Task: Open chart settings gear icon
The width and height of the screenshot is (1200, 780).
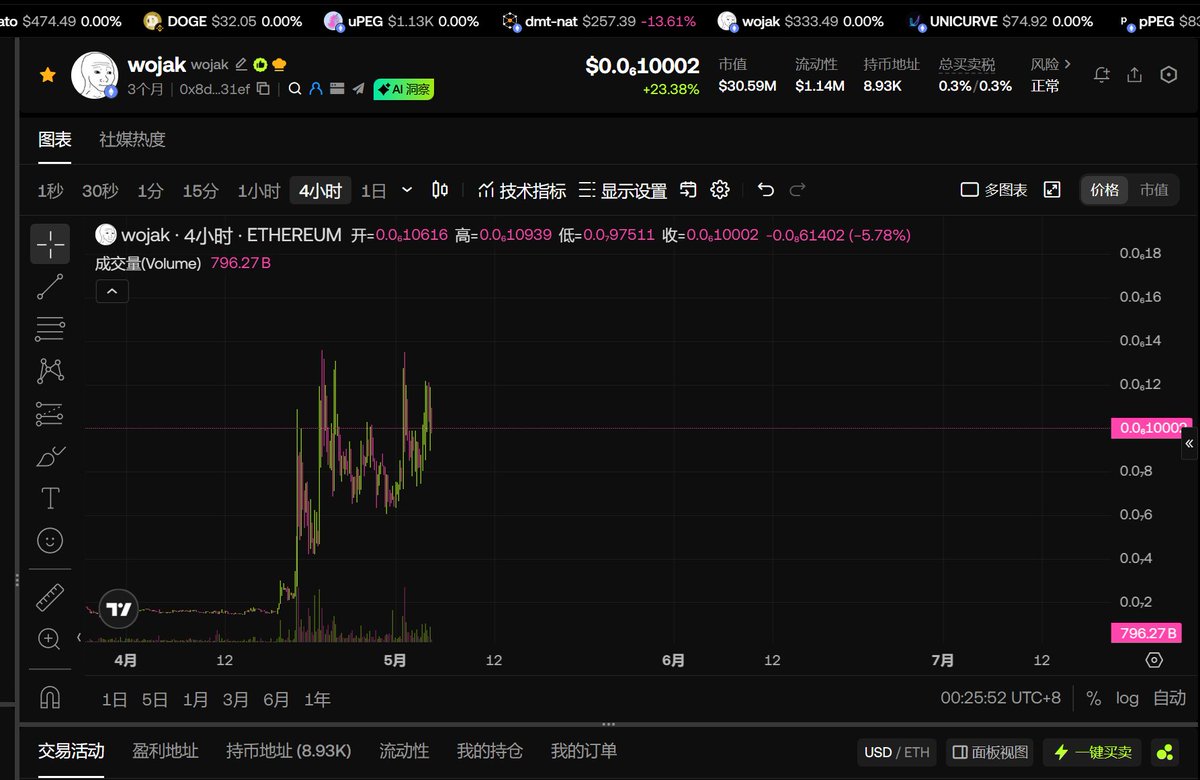Action: [x=720, y=190]
